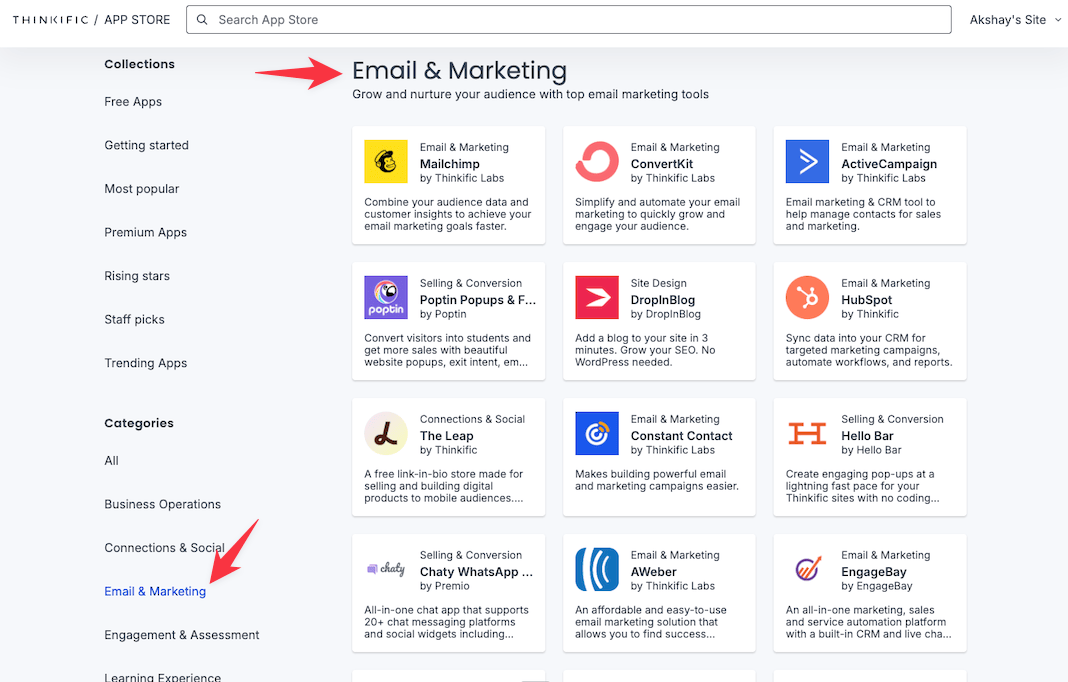
Task: Click the Constant Contact app icon
Action: tap(596, 433)
